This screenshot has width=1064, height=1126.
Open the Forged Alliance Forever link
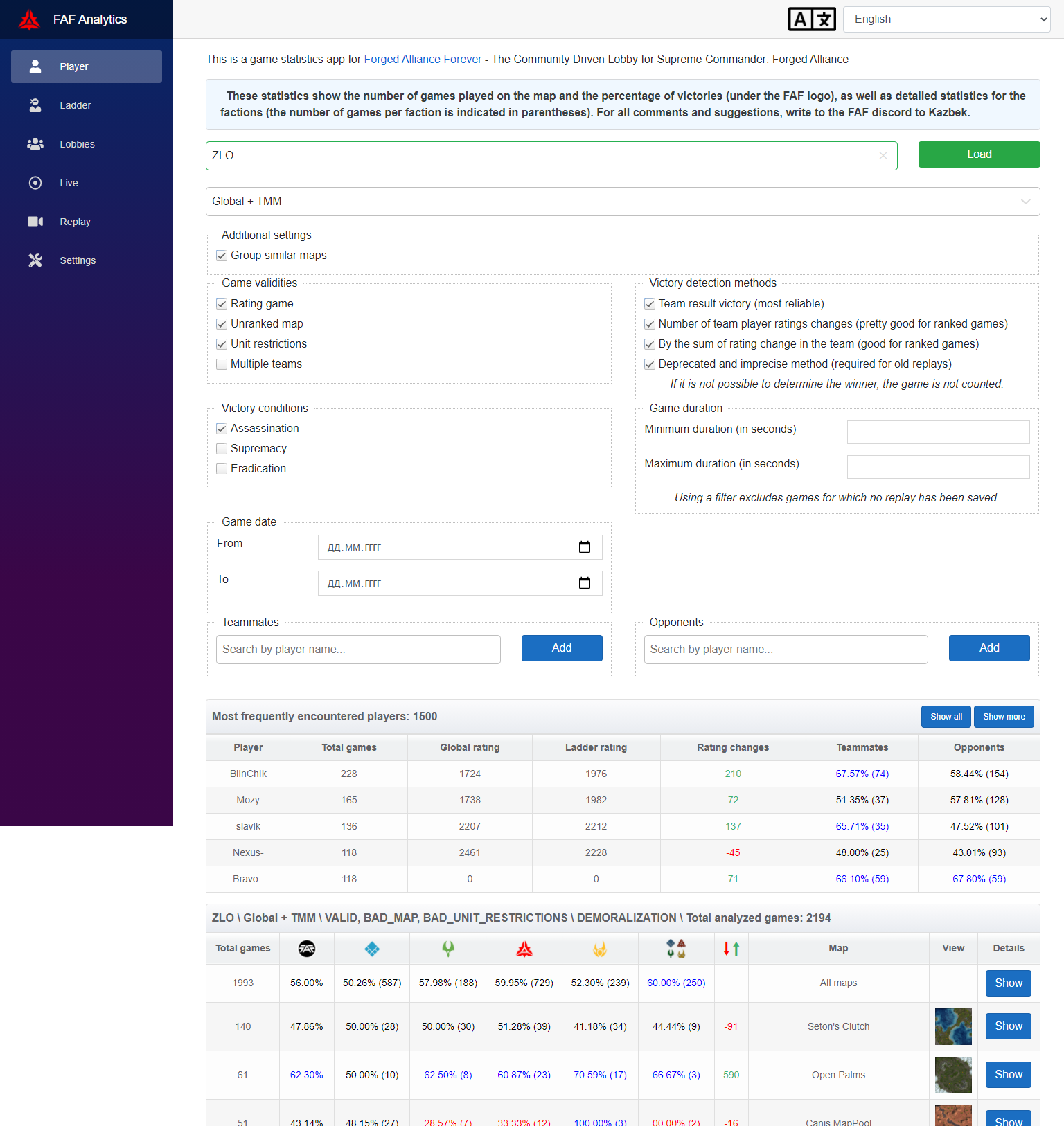click(x=423, y=60)
